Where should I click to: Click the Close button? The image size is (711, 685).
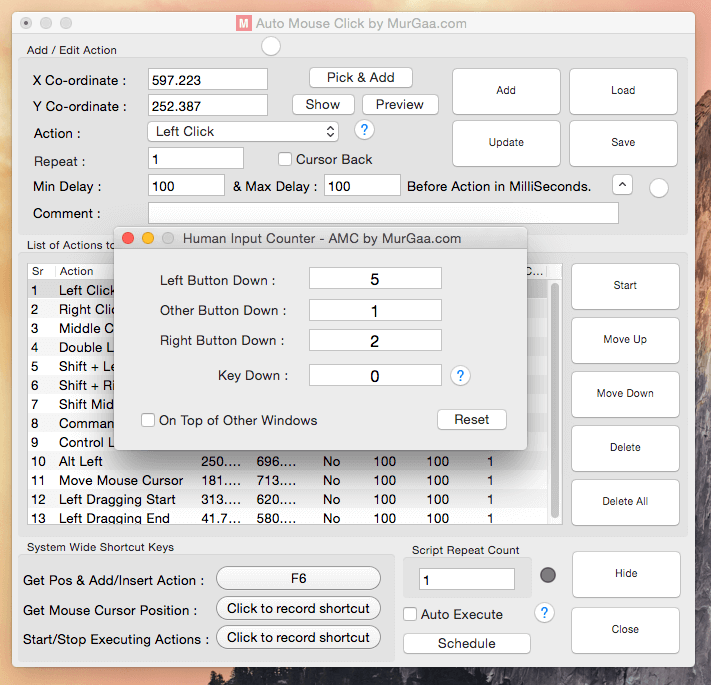click(625, 630)
